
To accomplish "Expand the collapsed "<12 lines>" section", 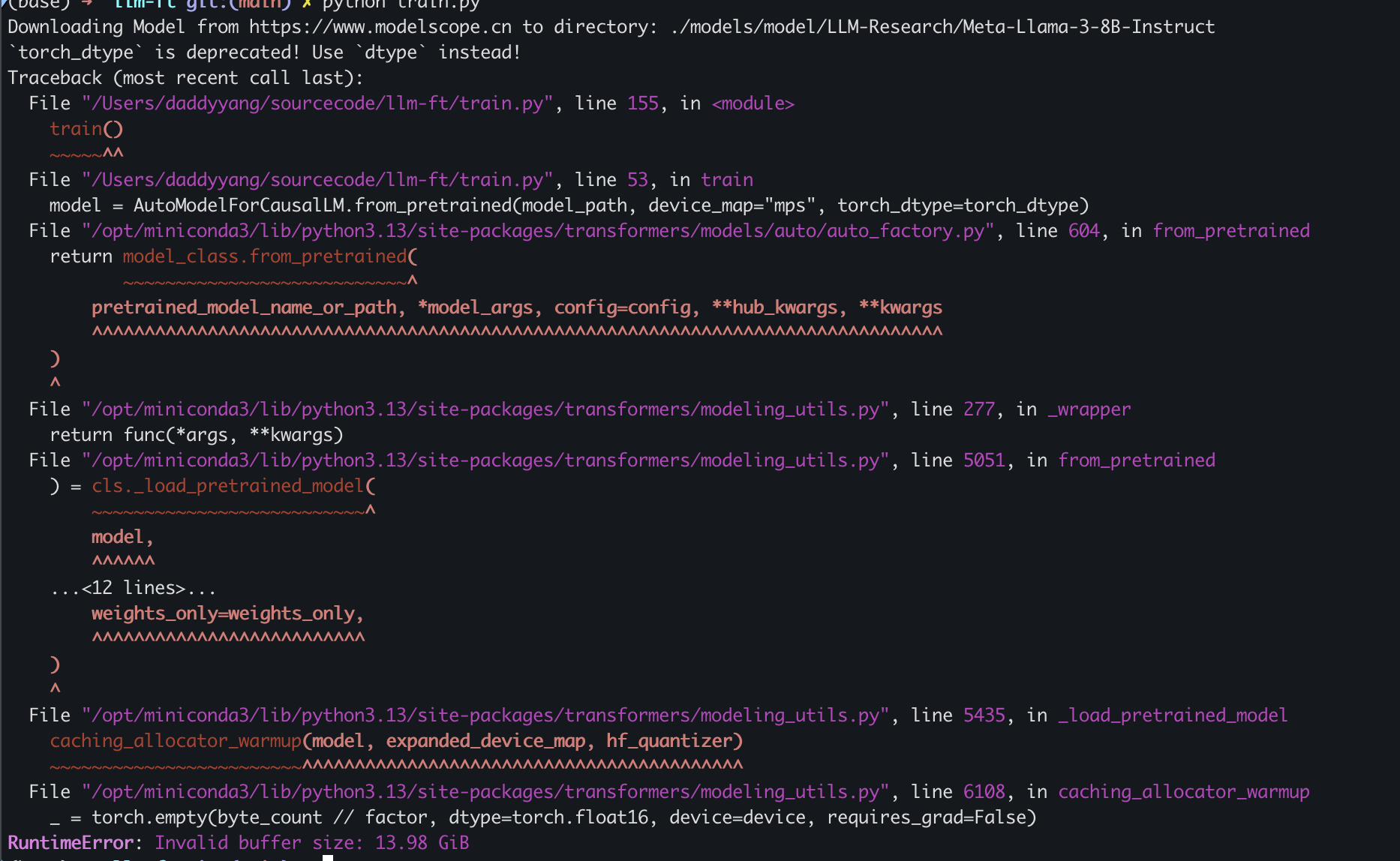I will coord(134,588).
